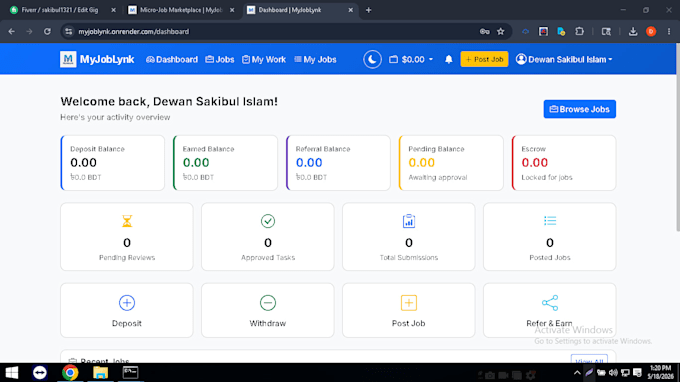Open a new browser tab
Image resolution: width=680 pixels, height=382 pixels.
point(368,10)
